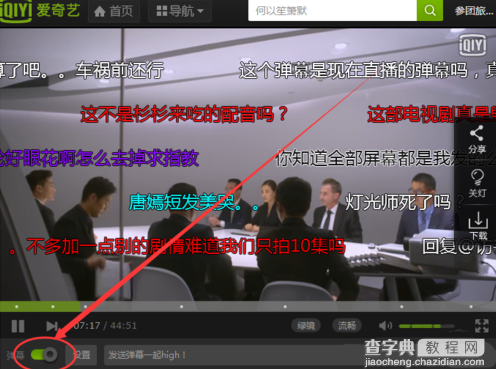The image size is (496, 369).
Task: Go to 首页 home page
Action: tap(114, 11)
